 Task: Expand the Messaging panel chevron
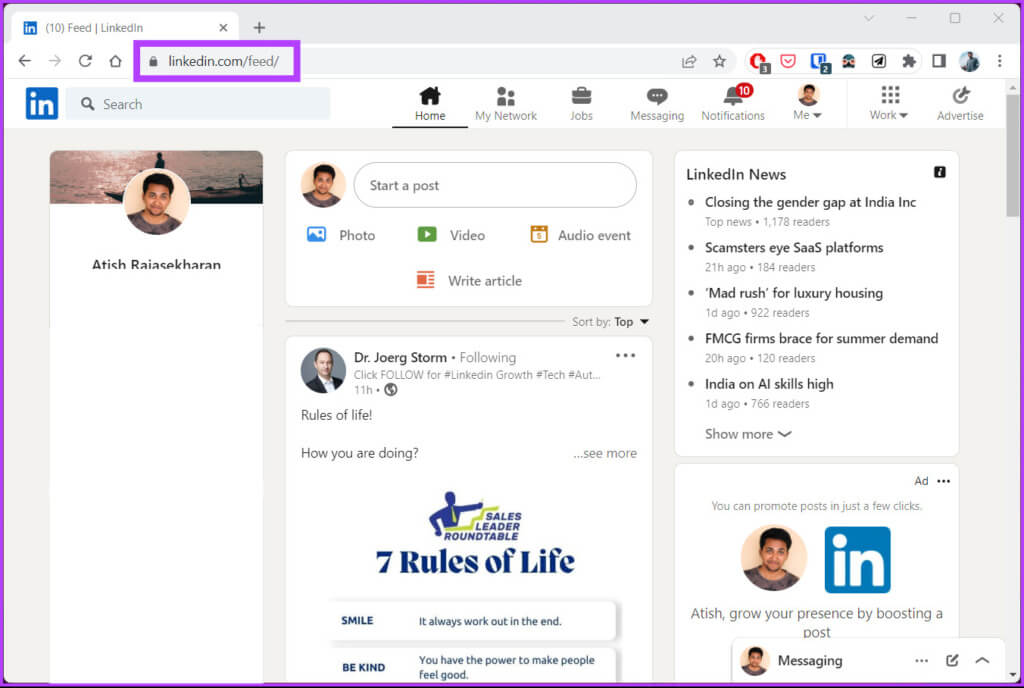pos(982,661)
